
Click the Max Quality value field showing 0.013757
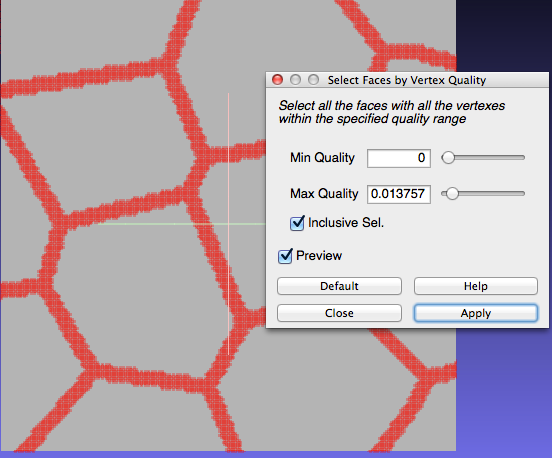399,194
